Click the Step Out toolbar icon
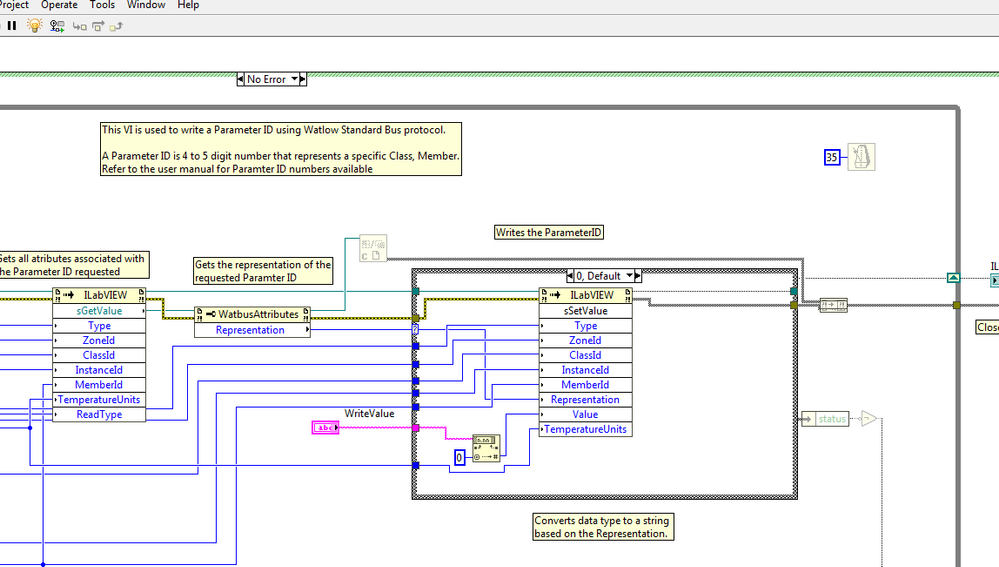The width and height of the screenshot is (999, 567). [116, 26]
